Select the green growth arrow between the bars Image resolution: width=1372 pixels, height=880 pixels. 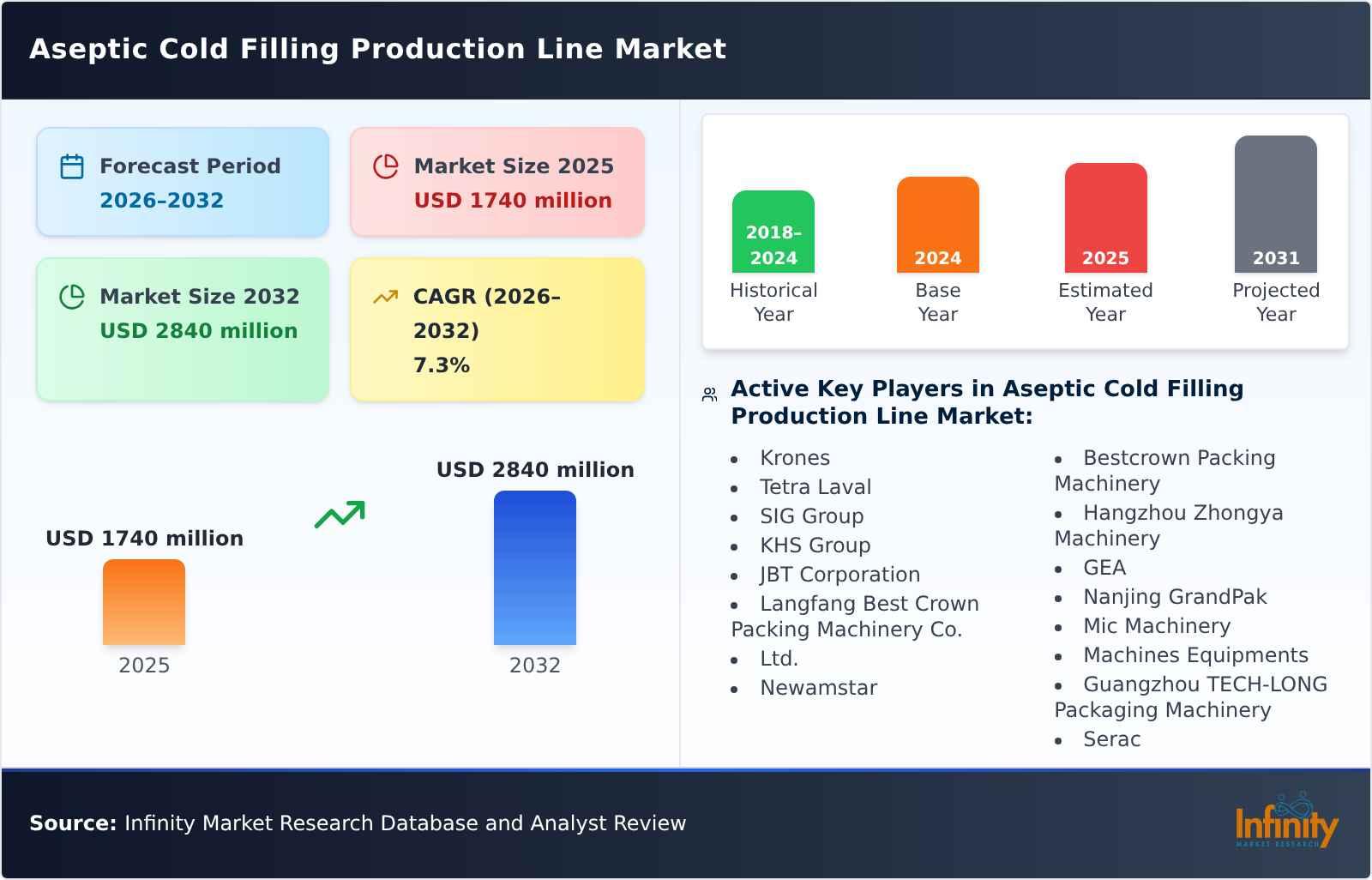(x=340, y=515)
